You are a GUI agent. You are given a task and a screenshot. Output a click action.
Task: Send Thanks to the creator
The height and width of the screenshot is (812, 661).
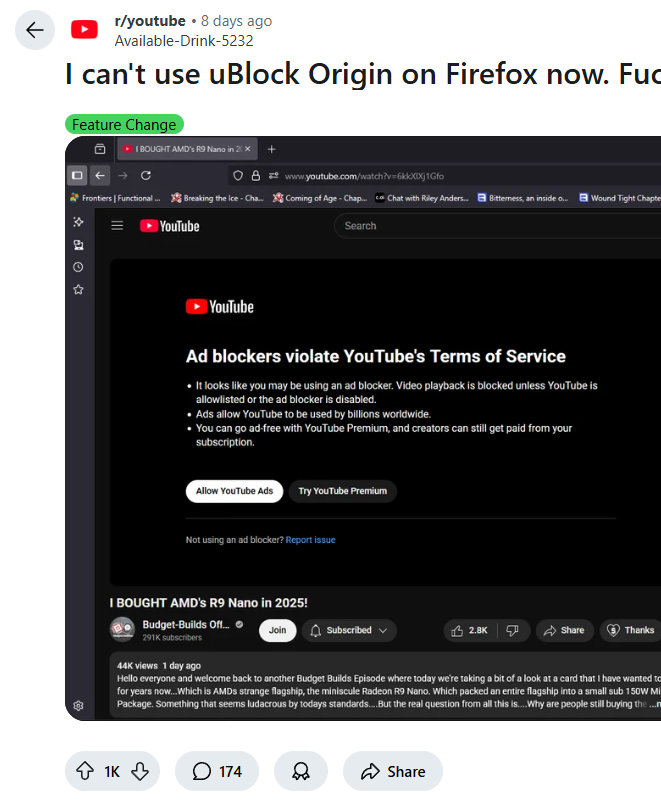(x=630, y=630)
